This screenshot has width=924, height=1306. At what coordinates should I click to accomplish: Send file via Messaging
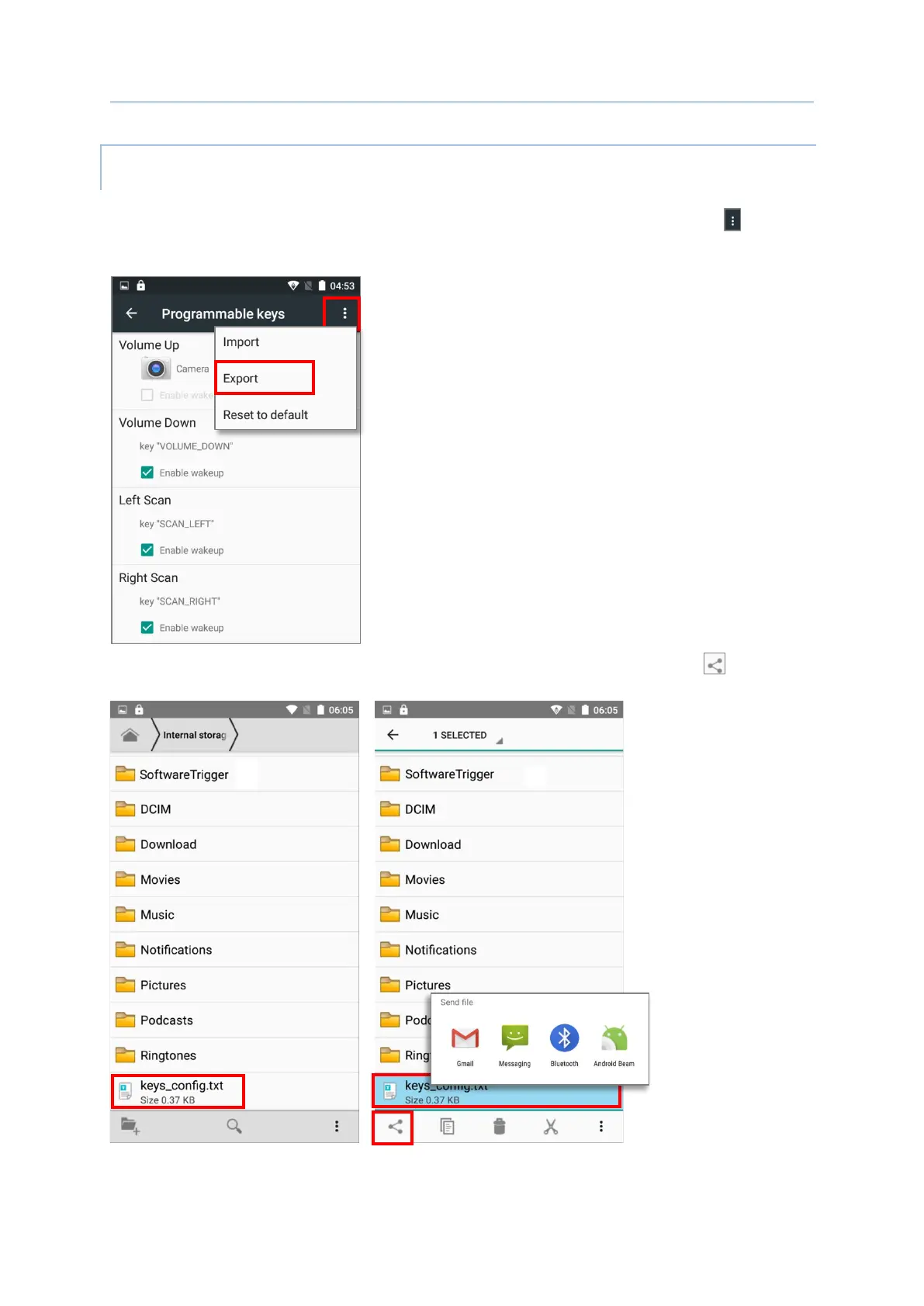[515, 1044]
